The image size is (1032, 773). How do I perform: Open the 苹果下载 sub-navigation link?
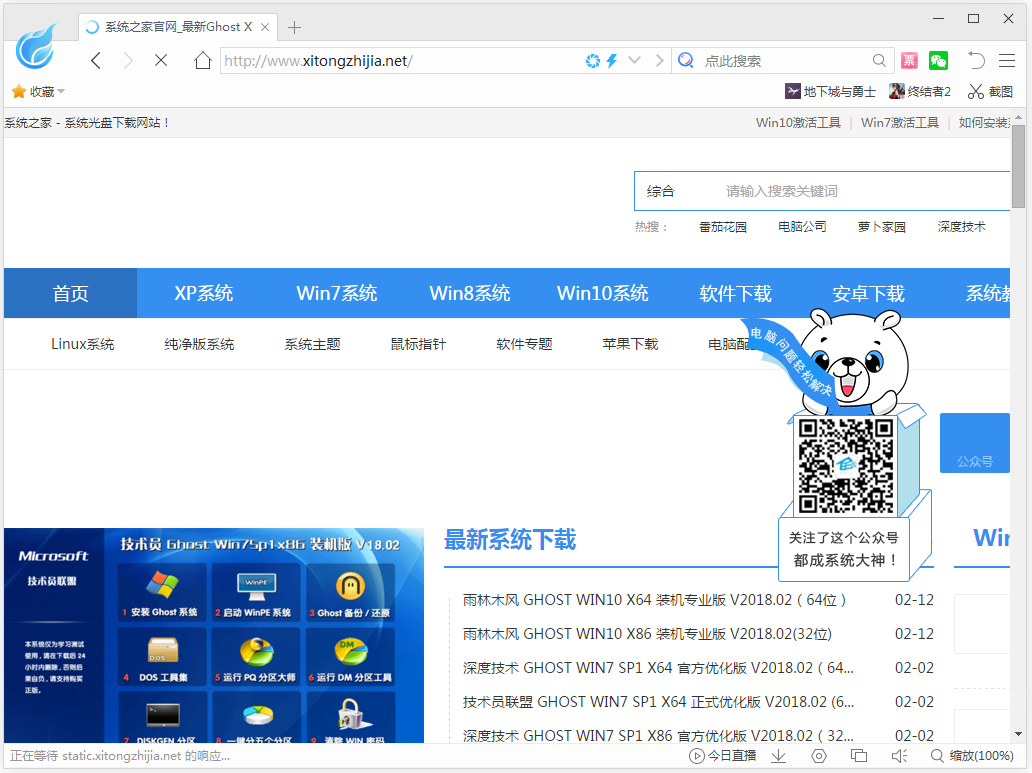[631, 344]
